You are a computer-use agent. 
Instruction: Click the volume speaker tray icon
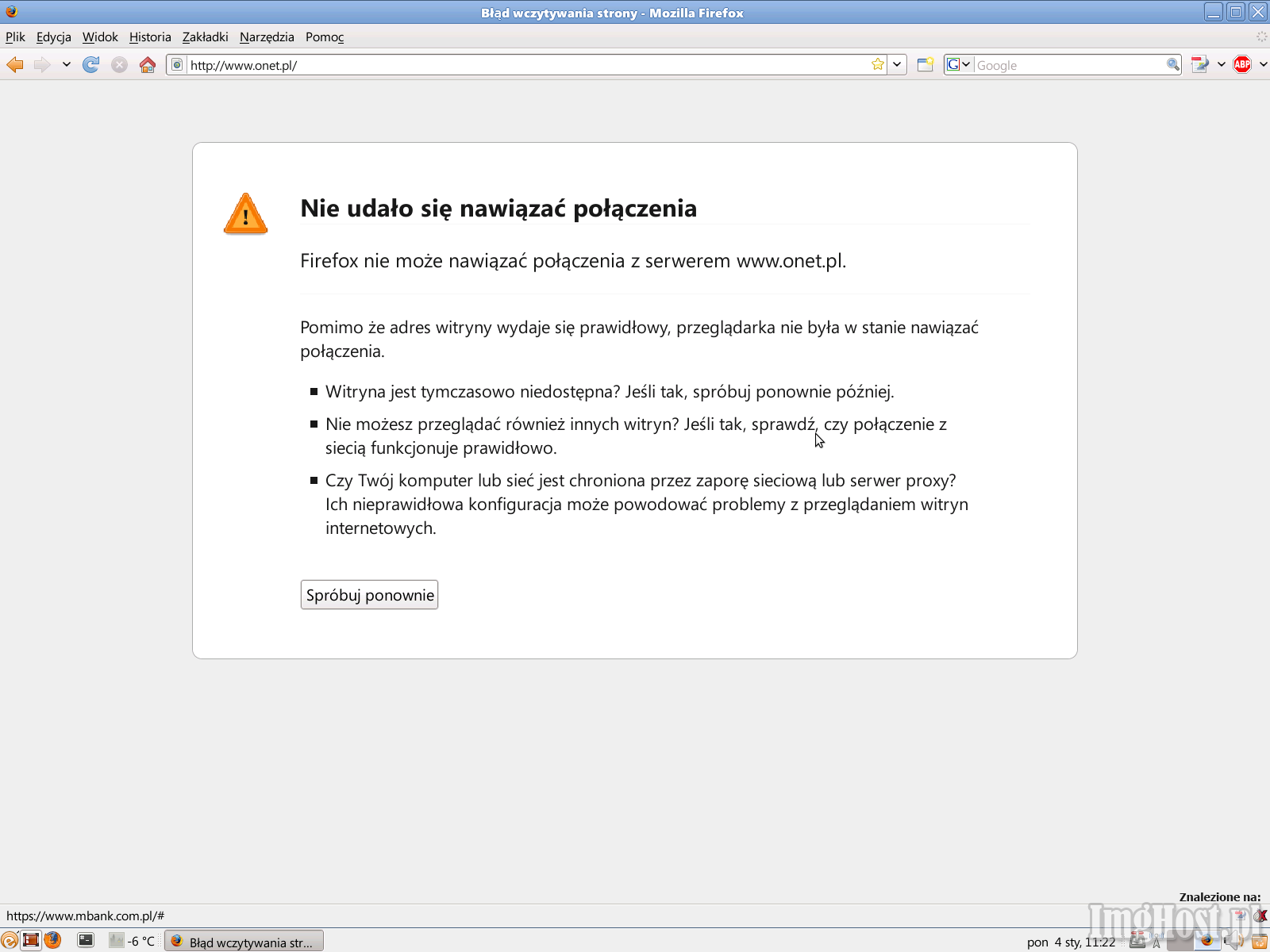pyautogui.click(x=1234, y=941)
